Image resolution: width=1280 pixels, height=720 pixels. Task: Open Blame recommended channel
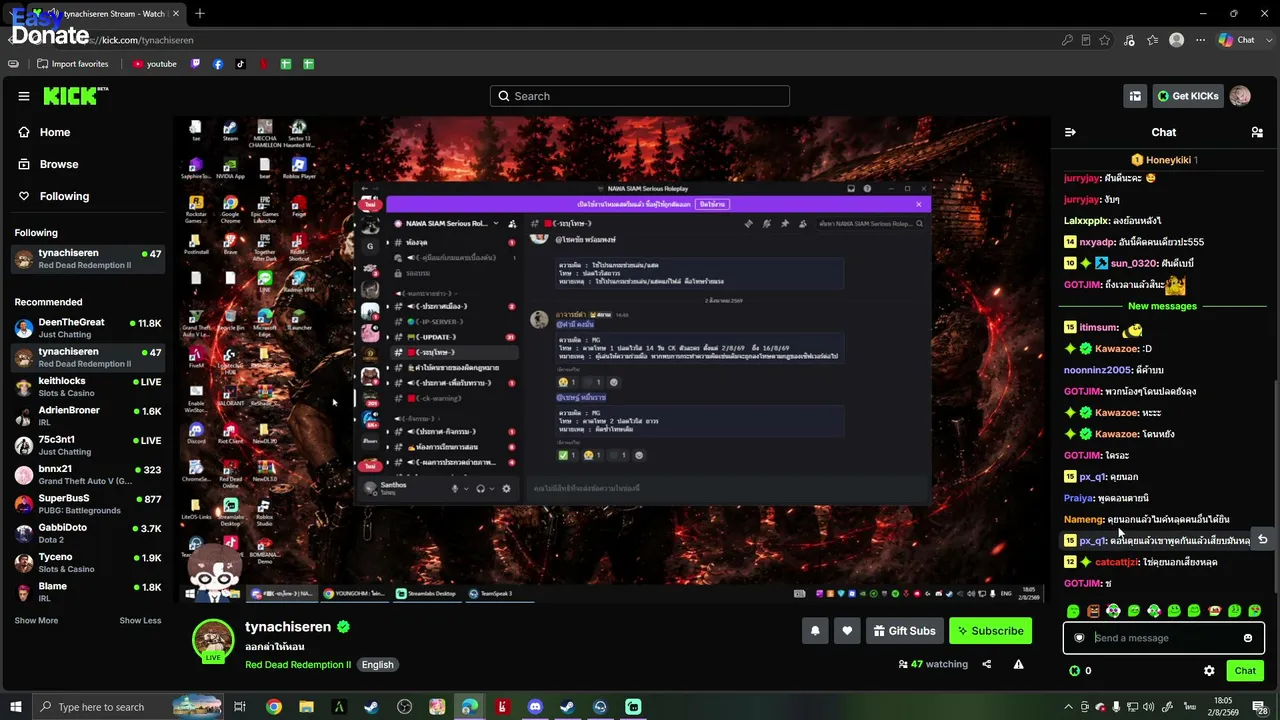pos(88,592)
